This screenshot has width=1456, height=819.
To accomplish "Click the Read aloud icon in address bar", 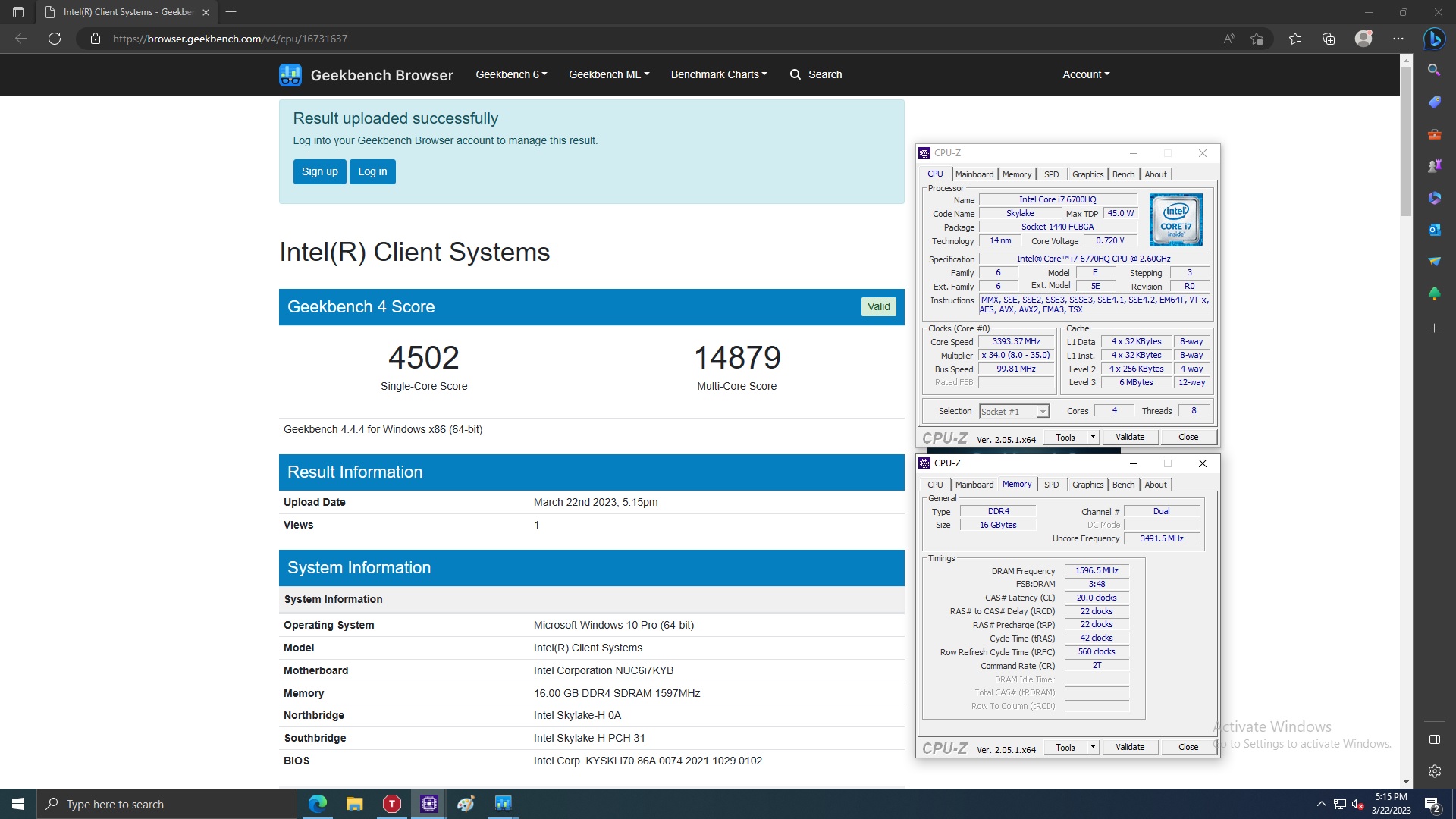I will [x=1229, y=39].
